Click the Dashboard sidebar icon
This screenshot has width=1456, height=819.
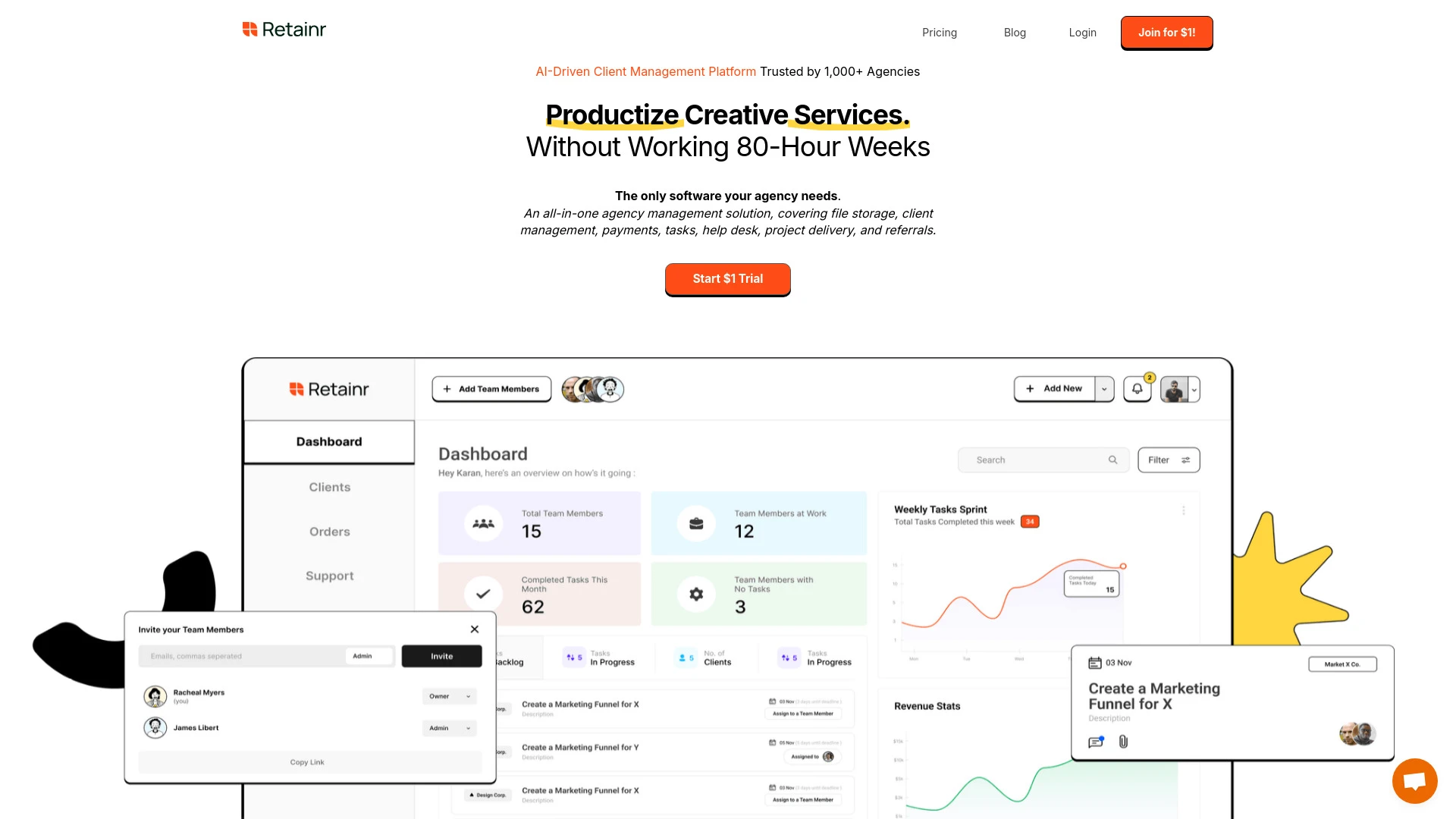[x=329, y=441]
